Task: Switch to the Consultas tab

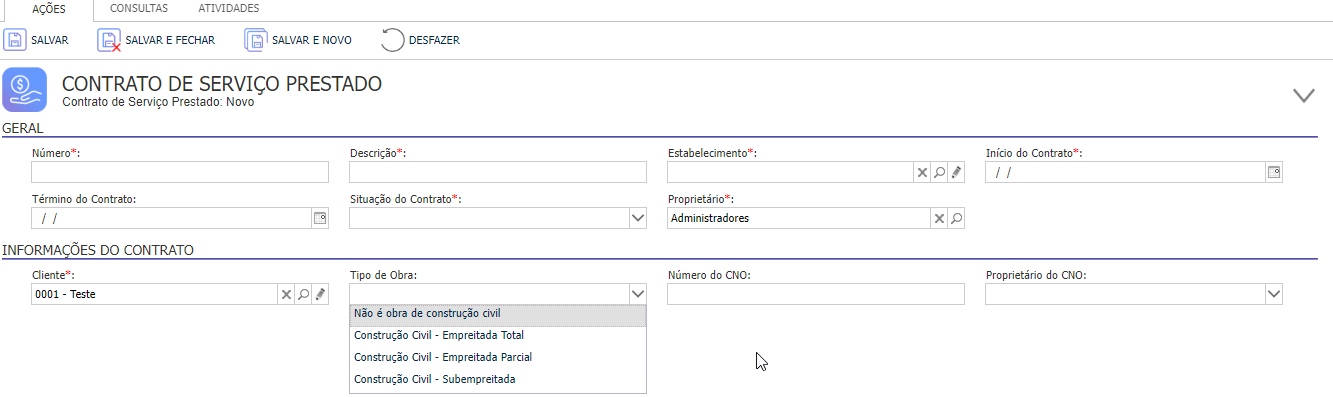Action: pyautogui.click(x=139, y=8)
